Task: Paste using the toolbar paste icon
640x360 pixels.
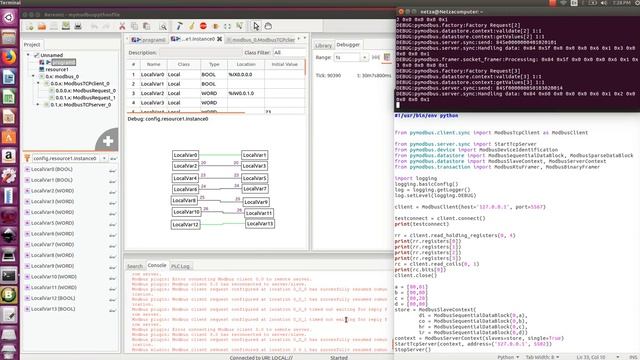Action: coord(146,26)
